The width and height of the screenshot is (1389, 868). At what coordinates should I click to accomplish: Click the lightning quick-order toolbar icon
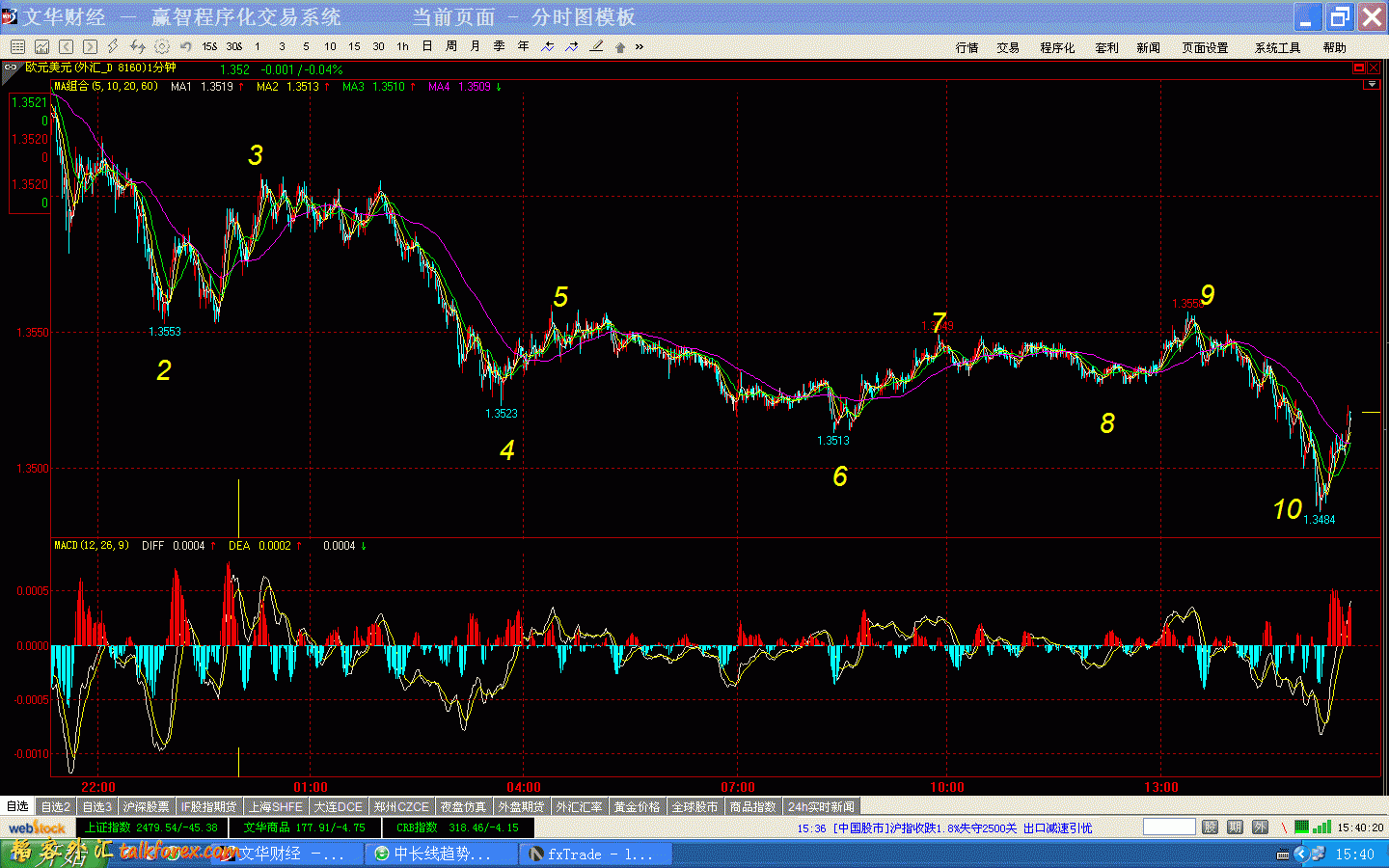click(x=113, y=46)
